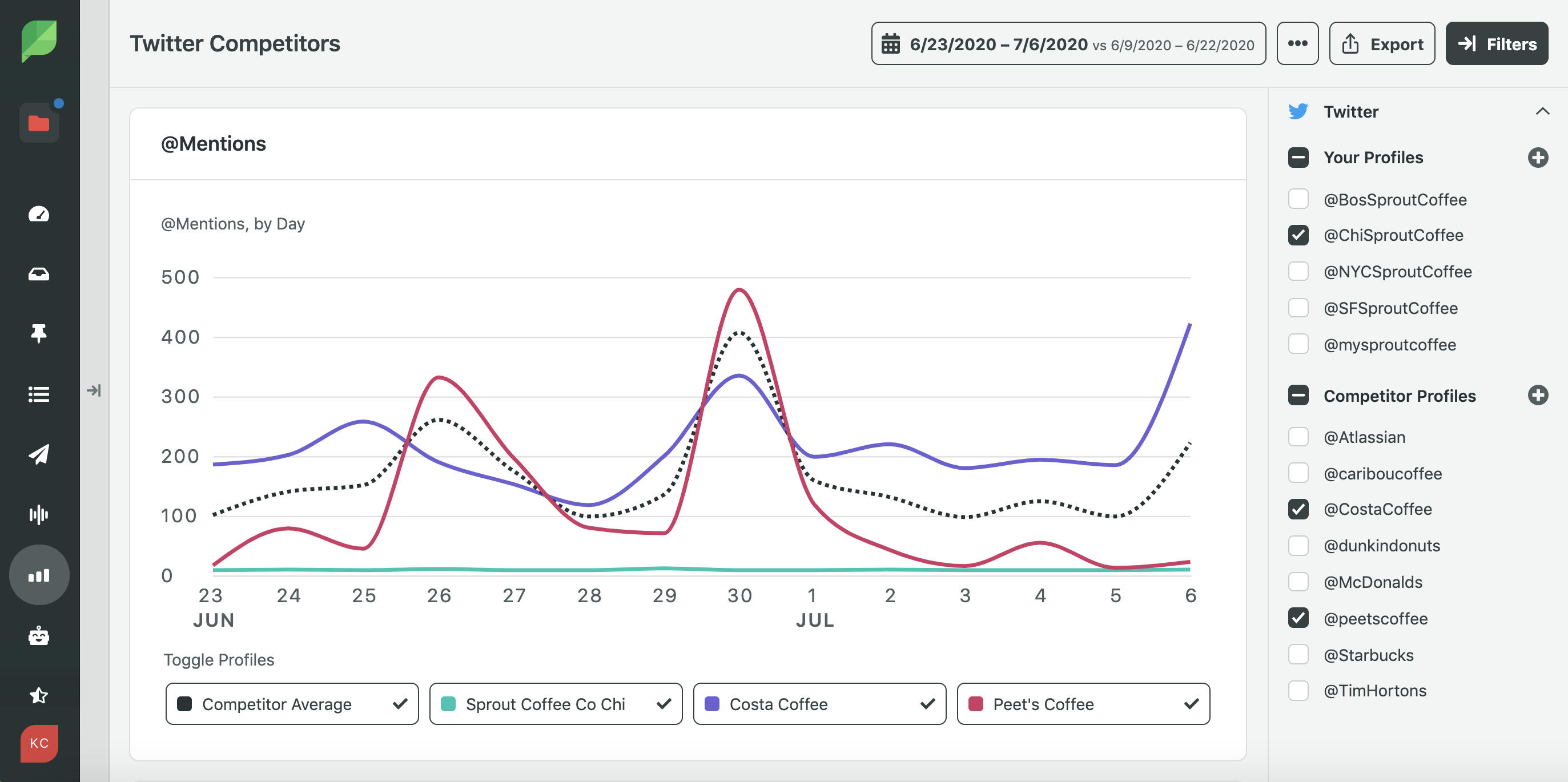The width and height of the screenshot is (1568, 782).
Task: Open the three-dot more options menu
Action: (x=1297, y=43)
